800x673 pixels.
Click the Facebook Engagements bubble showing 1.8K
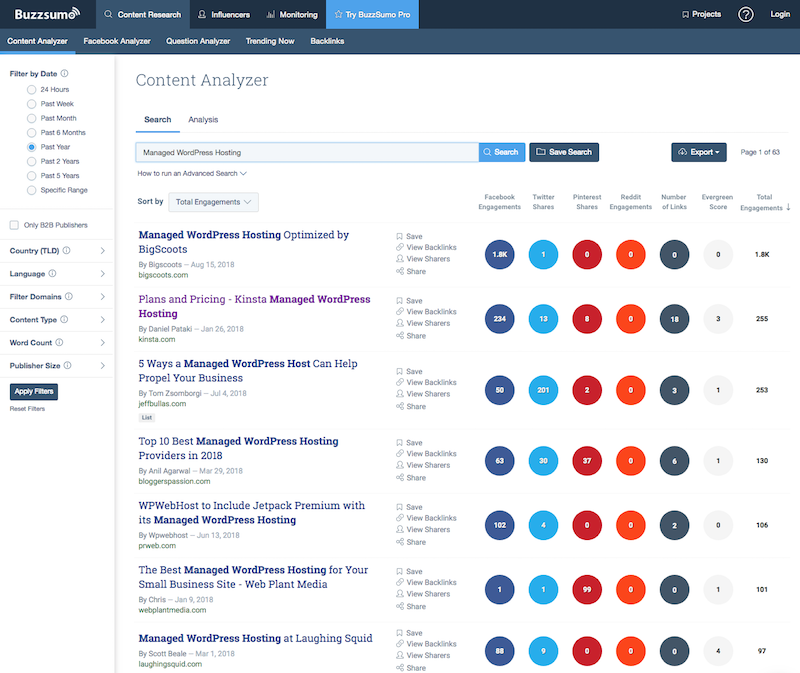click(499, 254)
